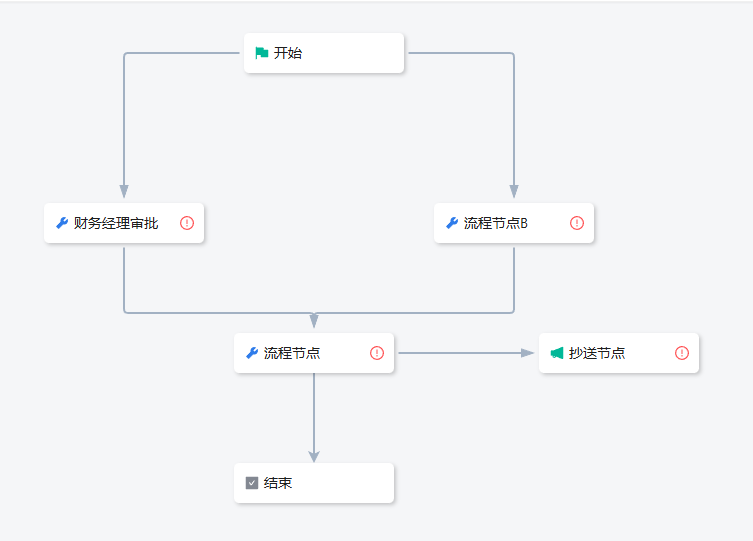Select the 开始 node label
The image size is (753, 541).
[288, 53]
